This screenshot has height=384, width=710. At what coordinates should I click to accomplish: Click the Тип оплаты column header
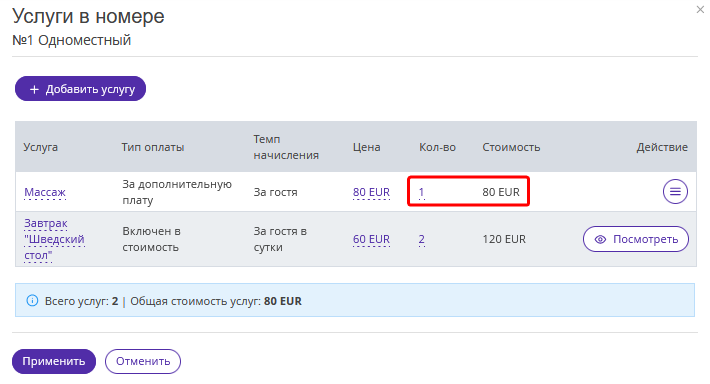[x=153, y=147]
